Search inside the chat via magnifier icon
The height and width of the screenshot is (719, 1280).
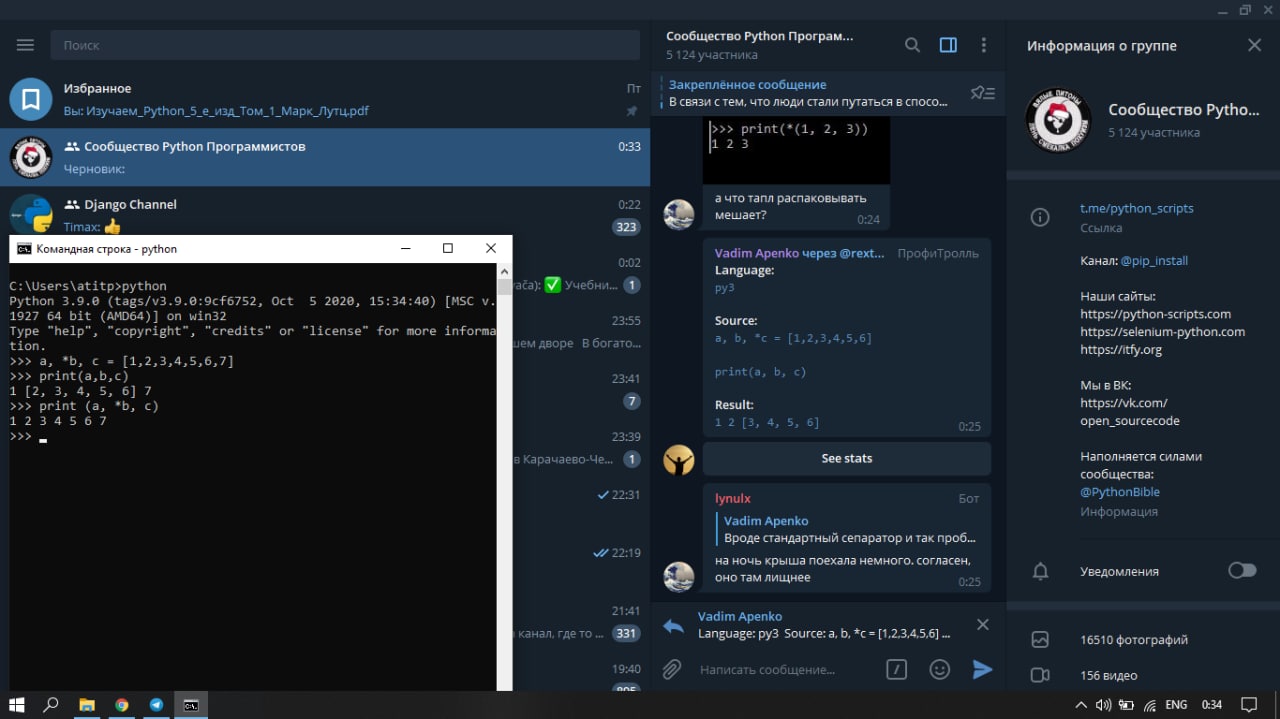tap(912, 45)
